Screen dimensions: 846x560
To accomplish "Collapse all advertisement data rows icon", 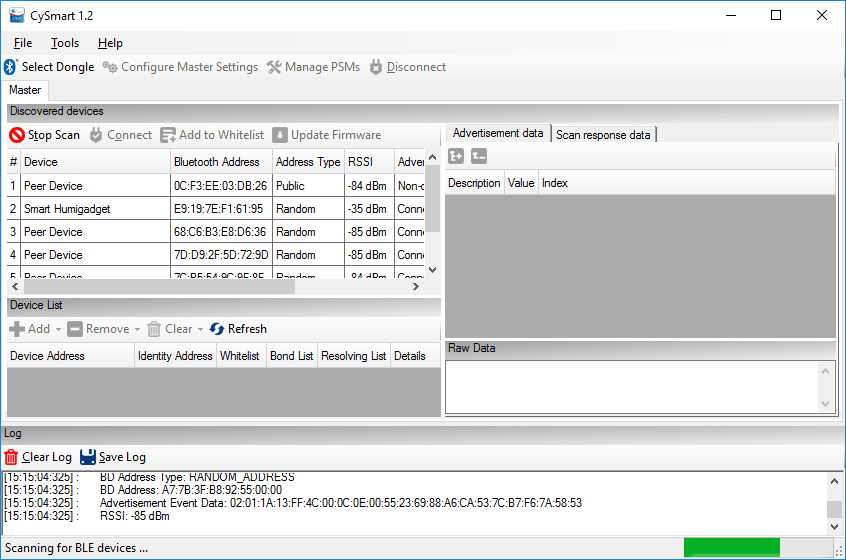I will coord(479,156).
